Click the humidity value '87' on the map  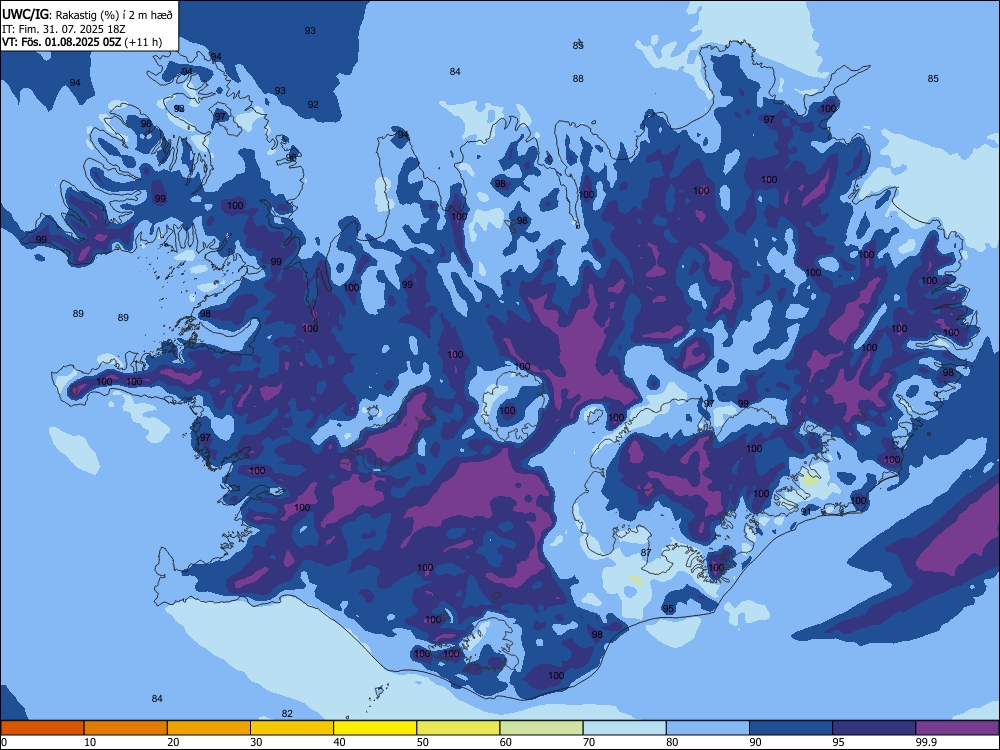pyautogui.click(x=646, y=552)
